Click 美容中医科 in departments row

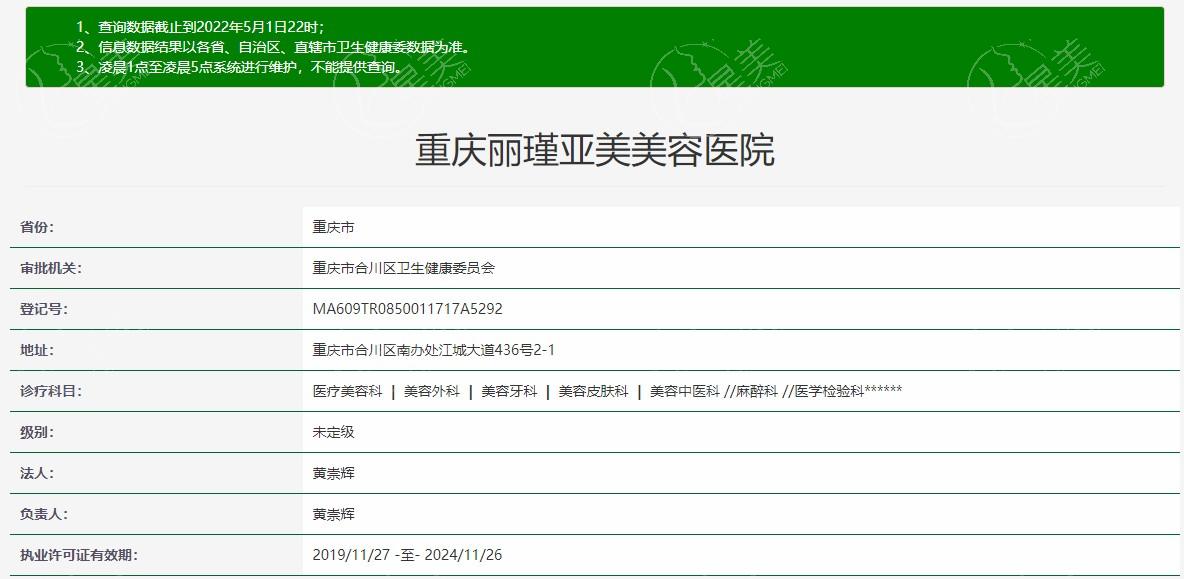(x=685, y=391)
